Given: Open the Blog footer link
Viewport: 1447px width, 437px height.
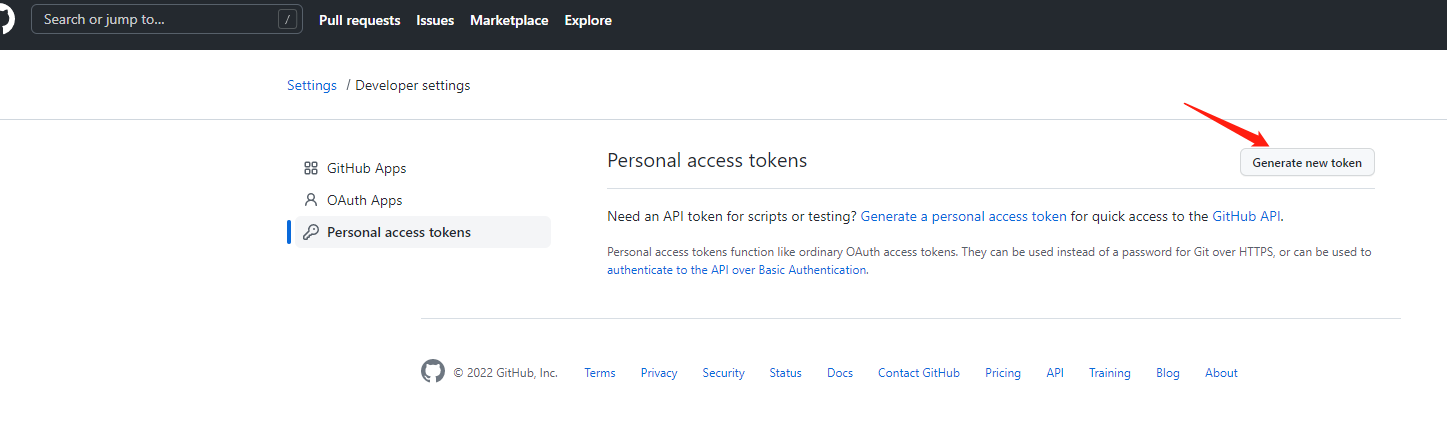Looking at the screenshot, I should coord(1168,373).
